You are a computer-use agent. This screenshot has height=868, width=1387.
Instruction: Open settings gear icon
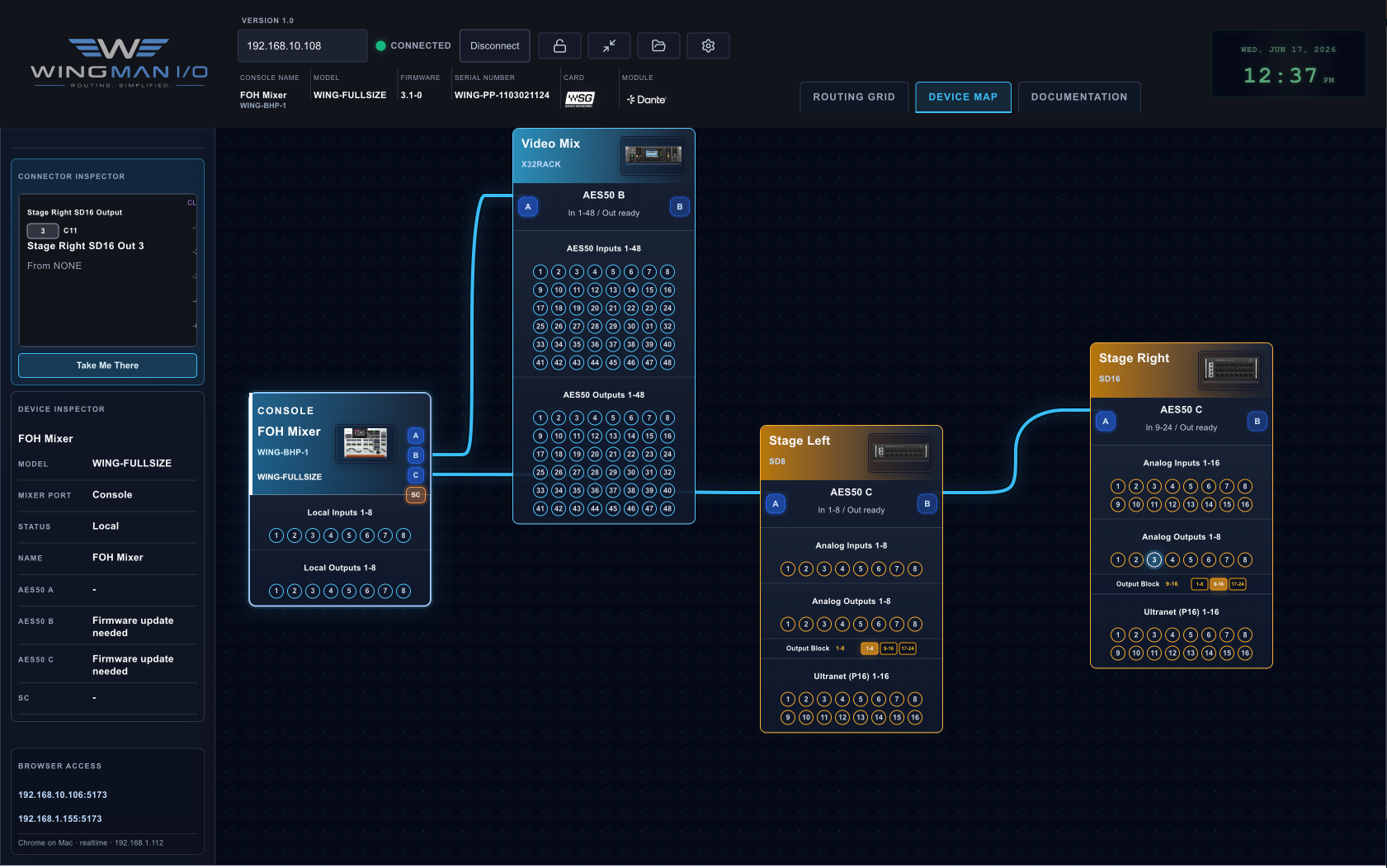pyautogui.click(x=708, y=46)
